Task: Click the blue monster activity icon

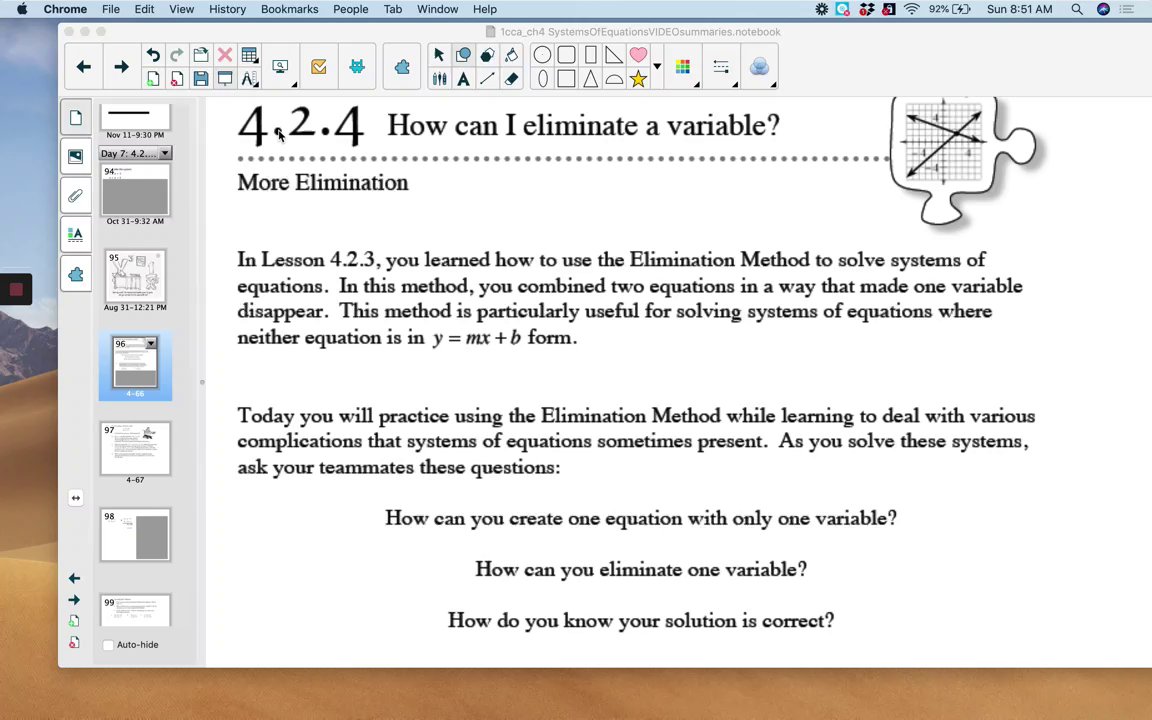Action: (x=357, y=67)
